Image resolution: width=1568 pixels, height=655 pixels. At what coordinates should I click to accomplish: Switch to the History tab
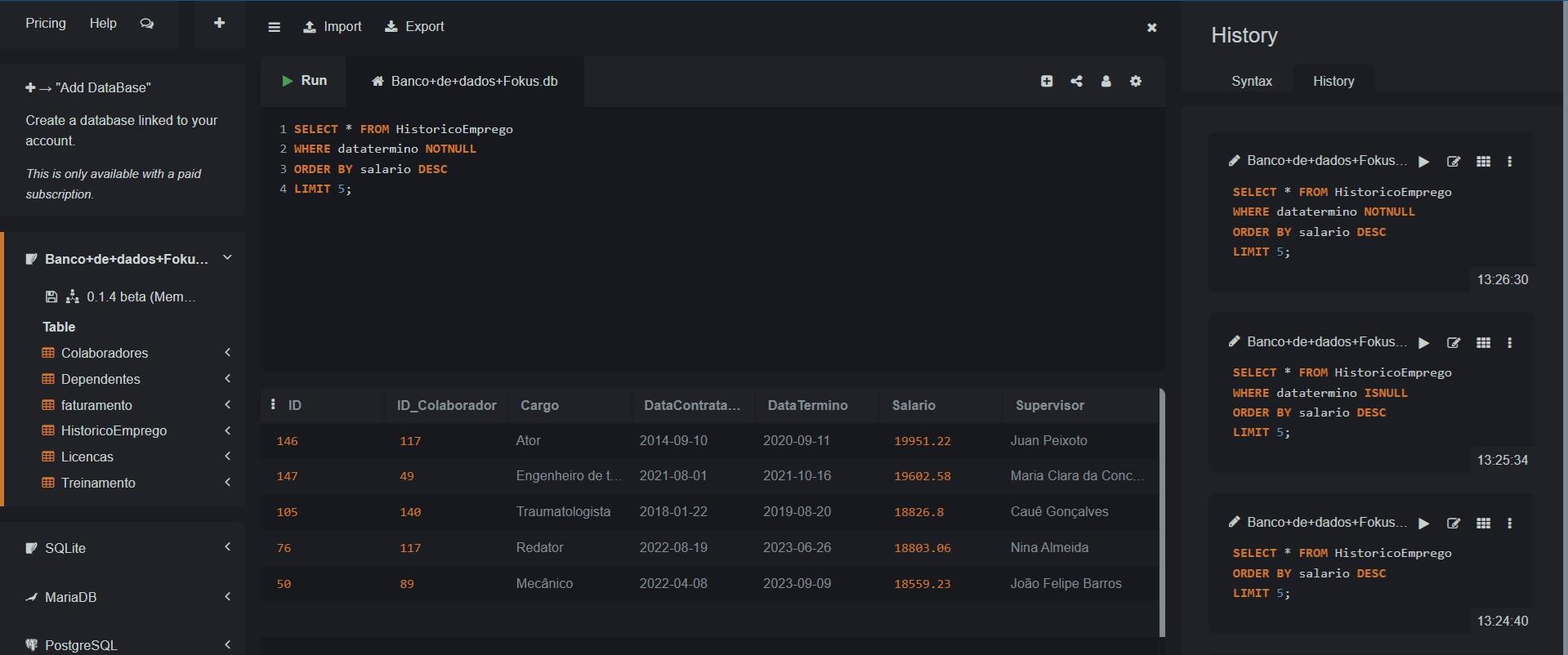pos(1333,81)
